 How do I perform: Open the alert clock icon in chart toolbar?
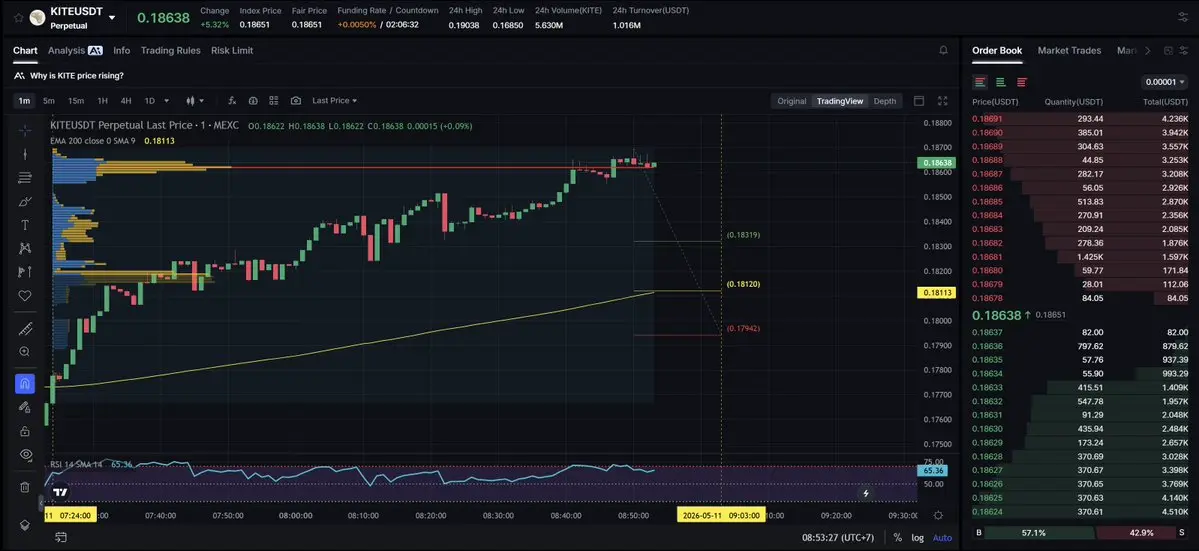253,101
